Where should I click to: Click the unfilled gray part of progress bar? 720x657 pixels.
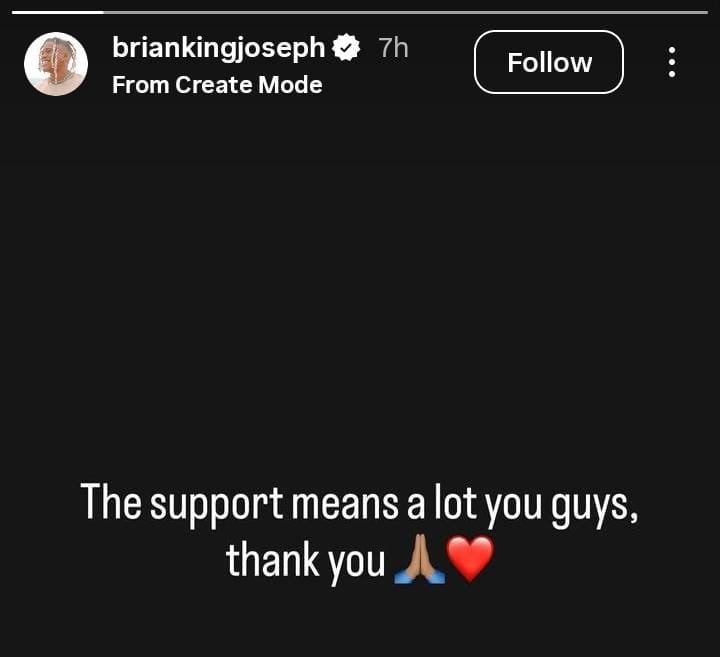pos(406,12)
